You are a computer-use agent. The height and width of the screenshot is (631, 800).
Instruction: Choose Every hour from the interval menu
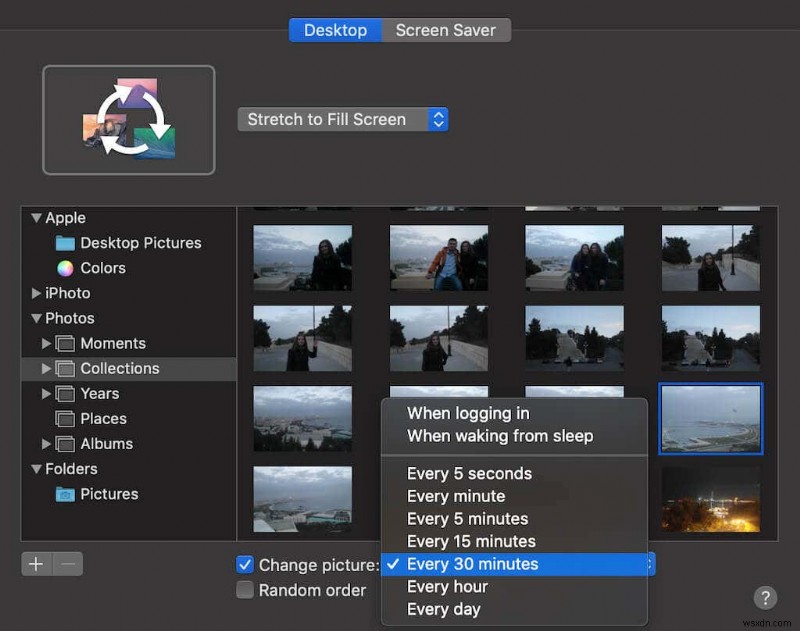[x=447, y=587]
